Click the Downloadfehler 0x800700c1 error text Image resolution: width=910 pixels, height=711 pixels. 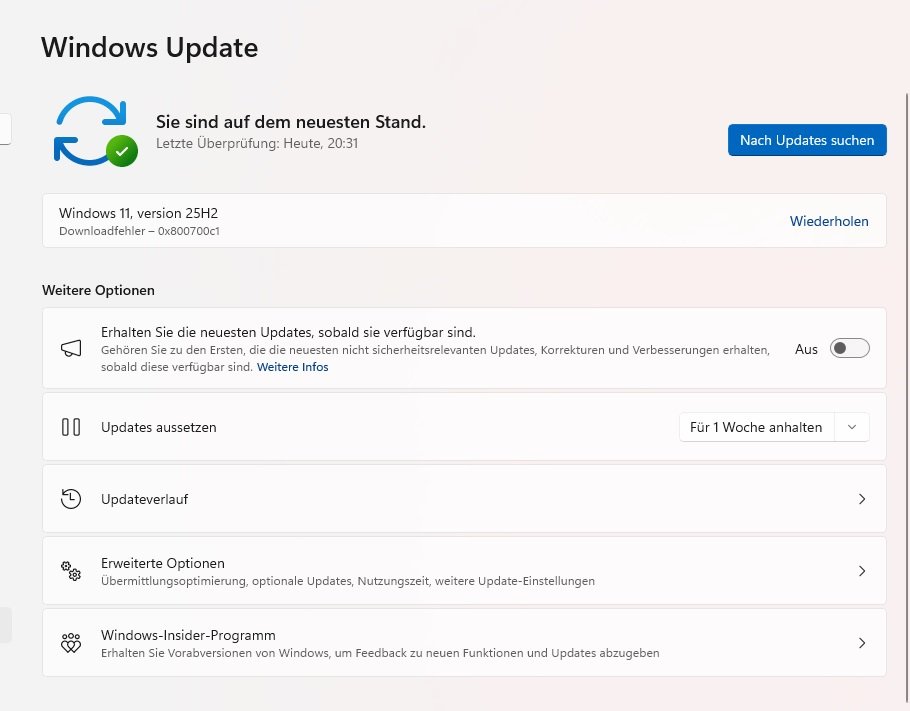pyautogui.click(x=139, y=231)
